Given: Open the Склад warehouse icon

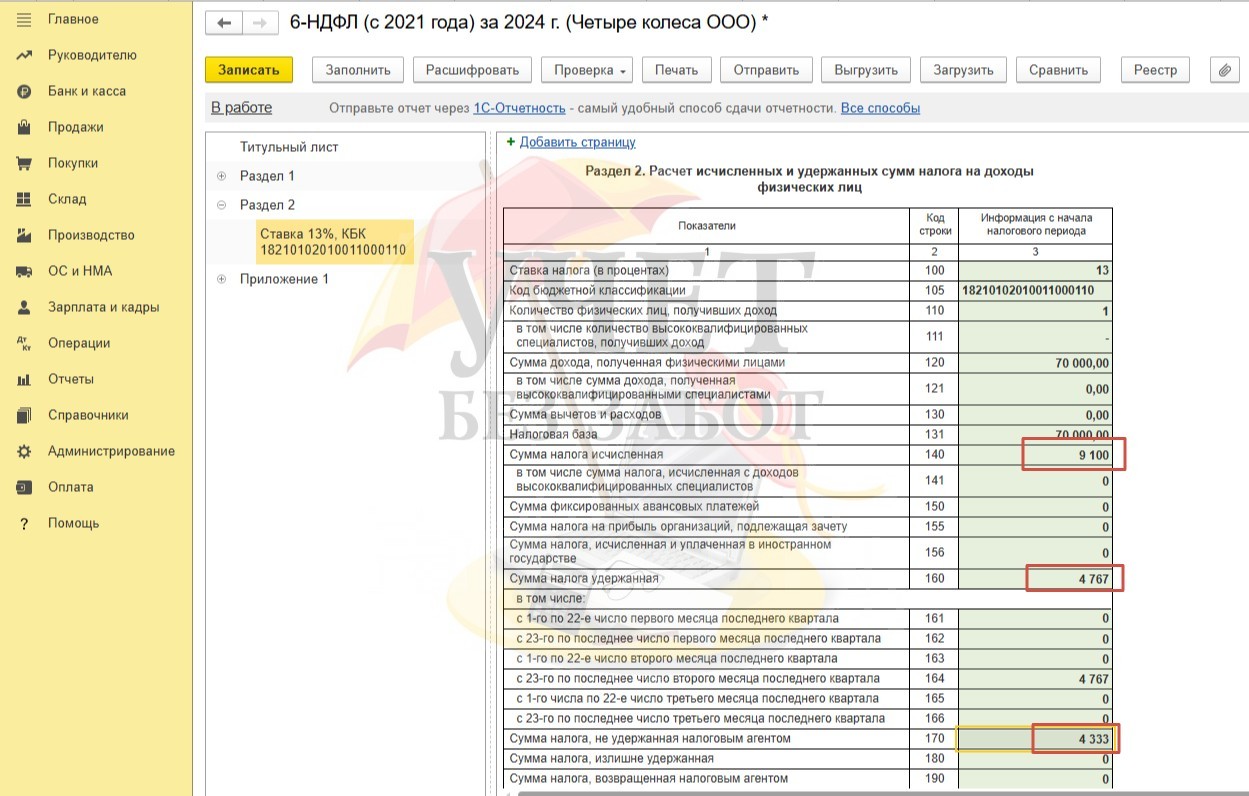Looking at the screenshot, I should click(x=25, y=199).
